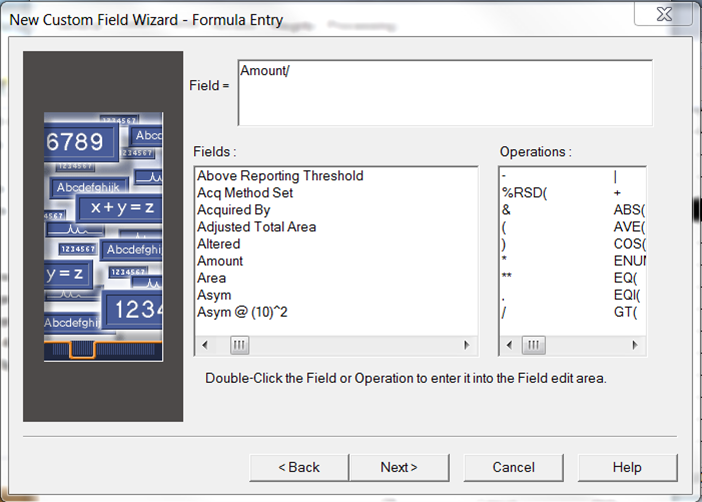Choose the vertical bar | operation
The image size is (702, 502).
click(616, 177)
